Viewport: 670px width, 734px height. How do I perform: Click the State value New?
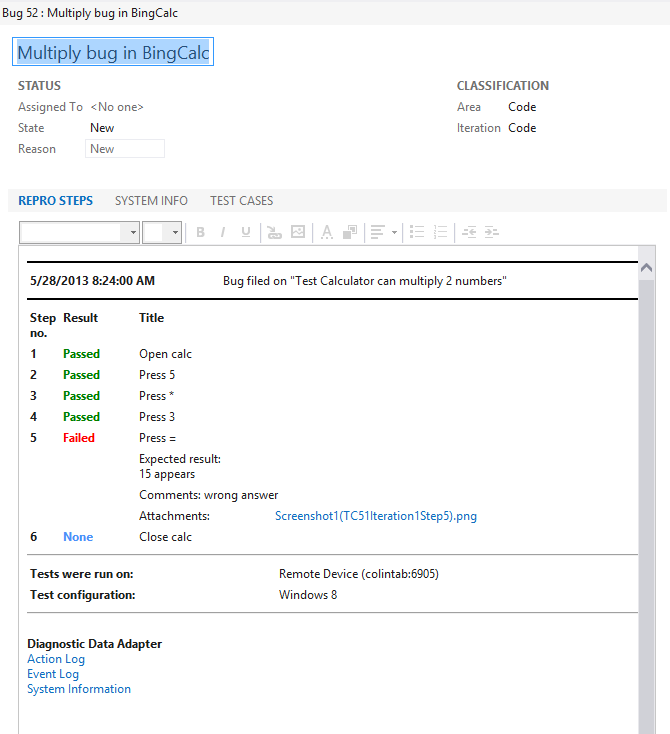(102, 128)
